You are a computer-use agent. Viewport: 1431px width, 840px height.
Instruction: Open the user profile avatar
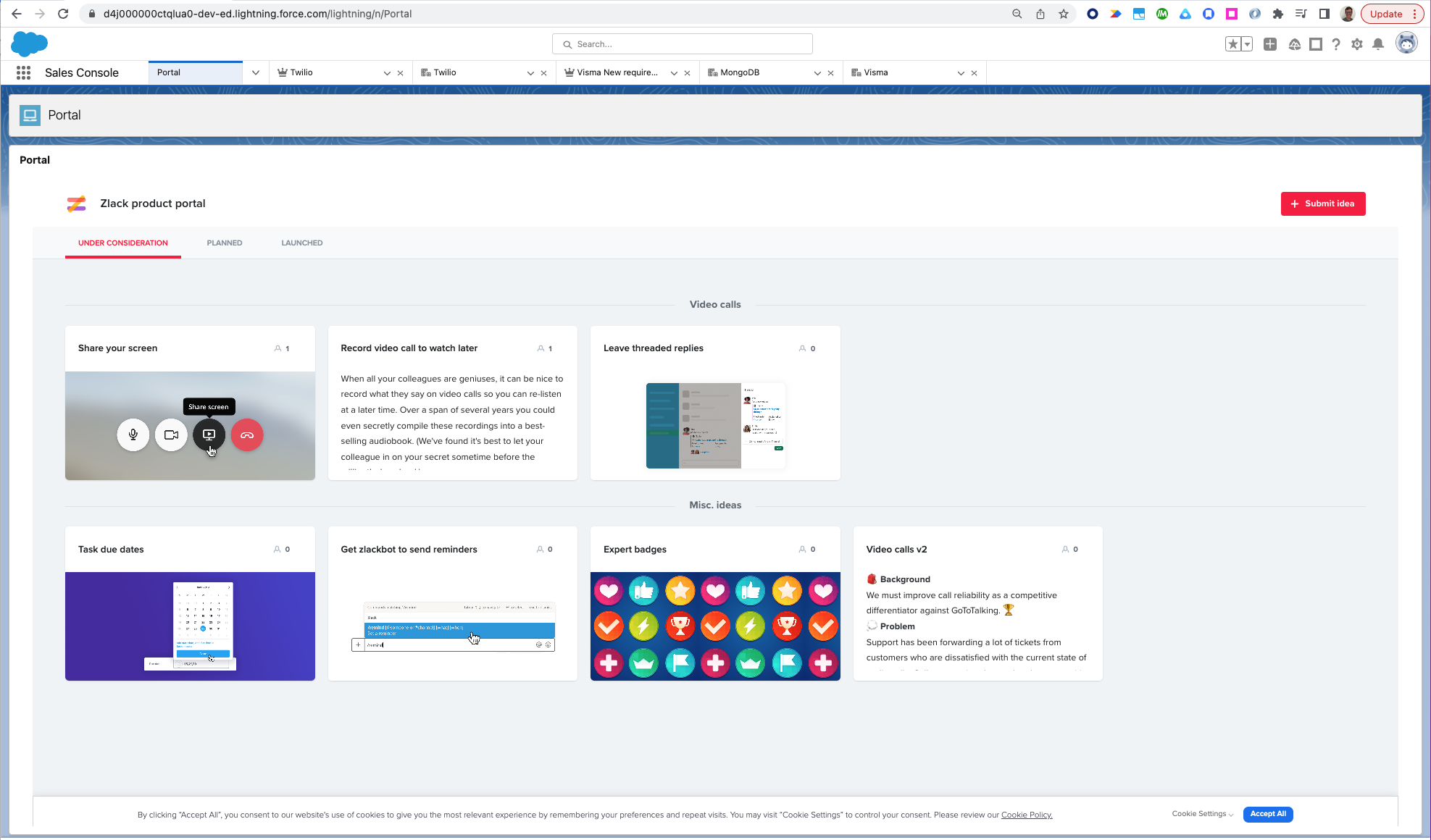pyautogui.click(x=1406, y=43)
